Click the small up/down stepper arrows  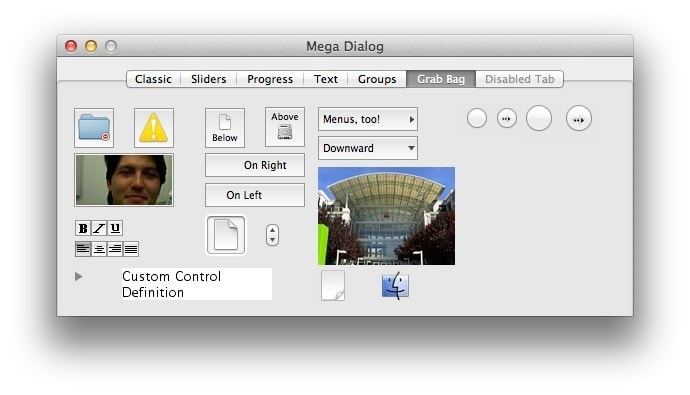coord(272,235)
